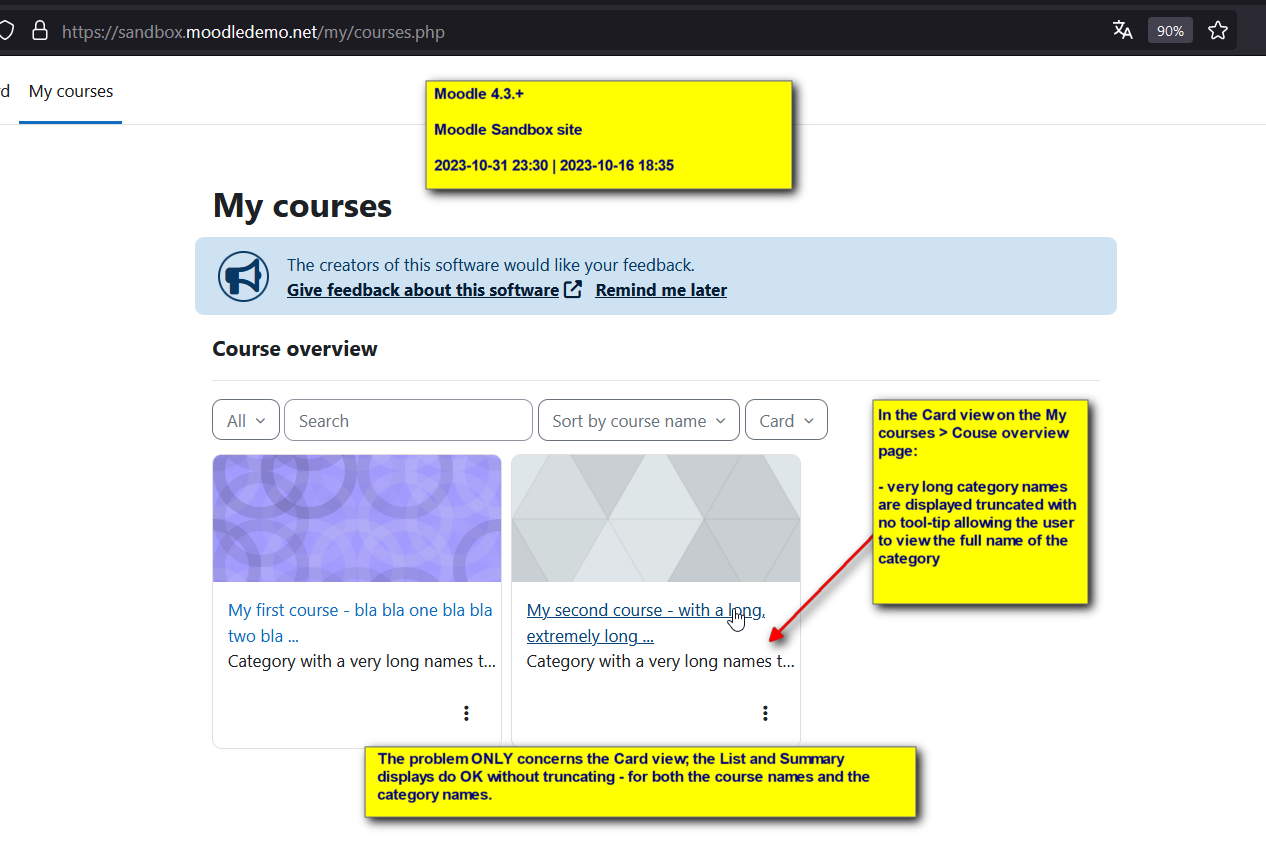Open Give feedback about this software link
The image size is (1266, 852).
coord(423,290)
